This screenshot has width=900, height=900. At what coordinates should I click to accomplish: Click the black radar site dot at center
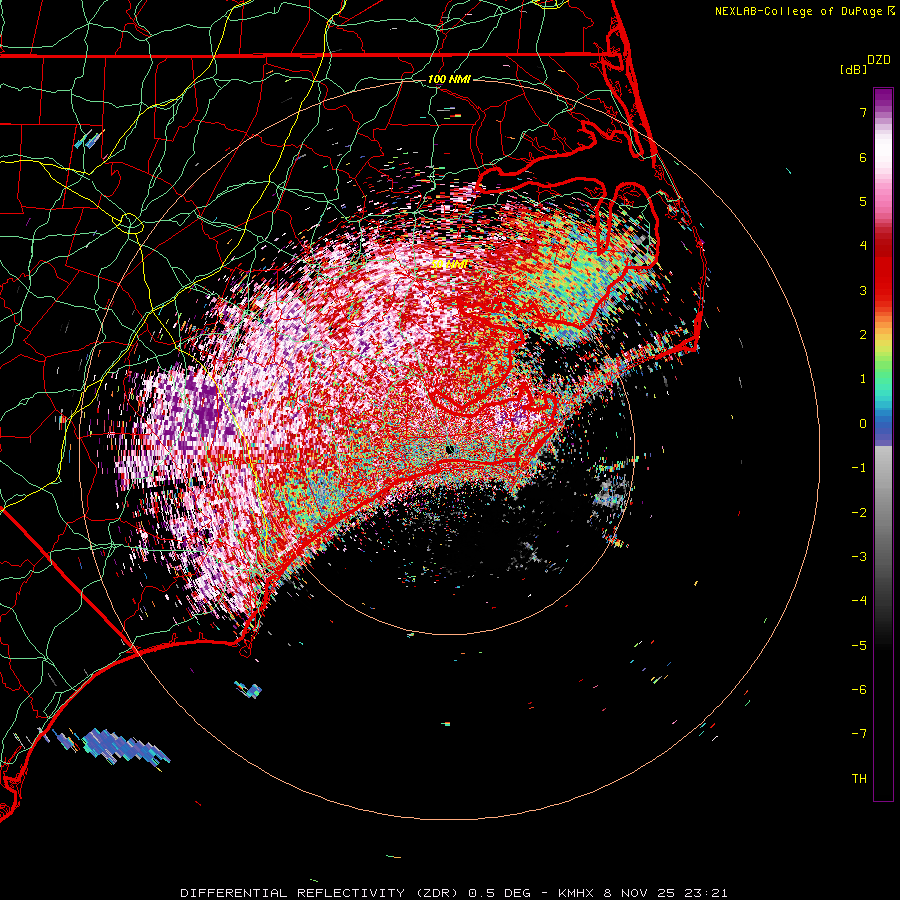coord(450,449)
